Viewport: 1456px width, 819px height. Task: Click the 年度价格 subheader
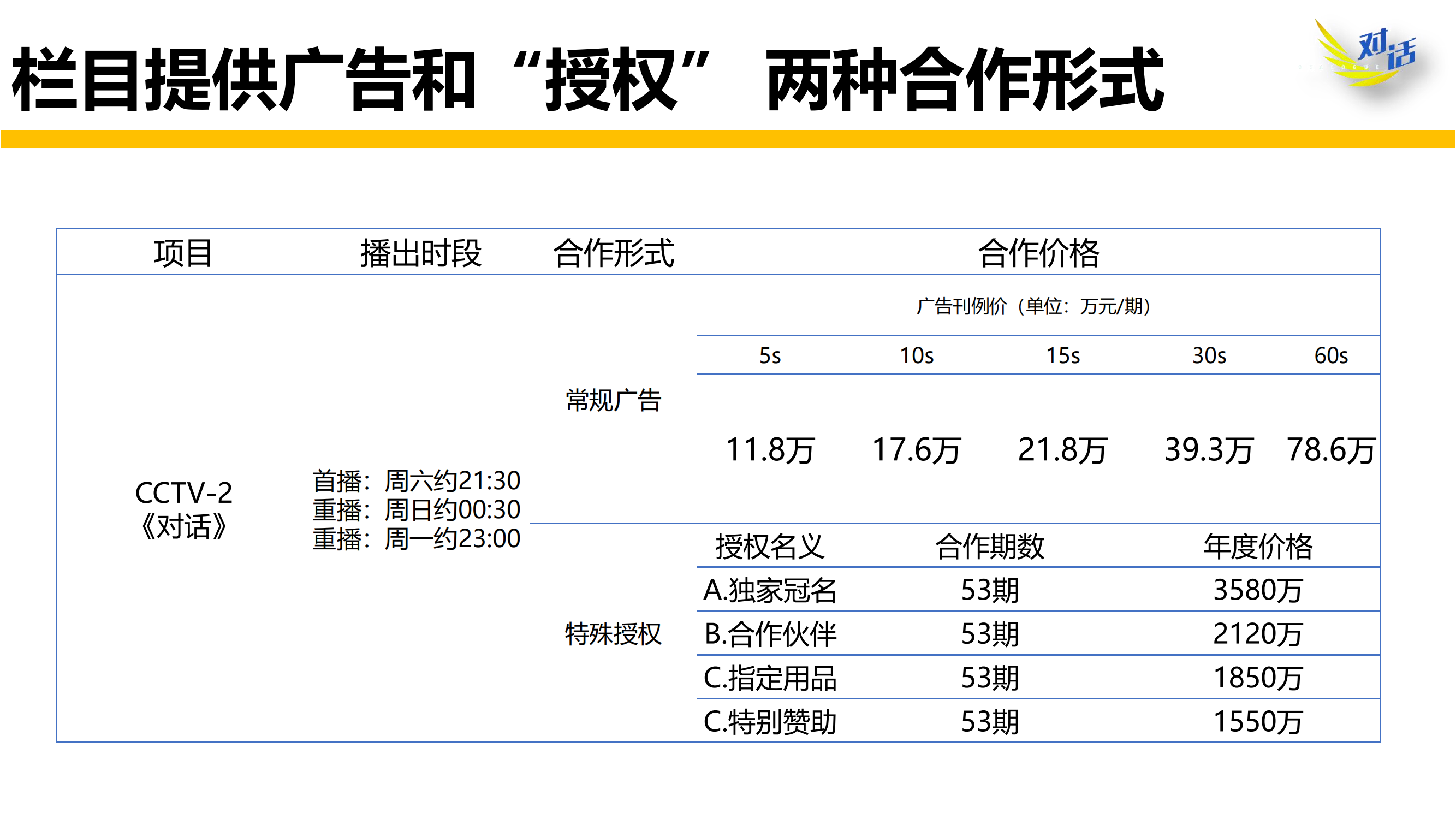point(1258,546)
